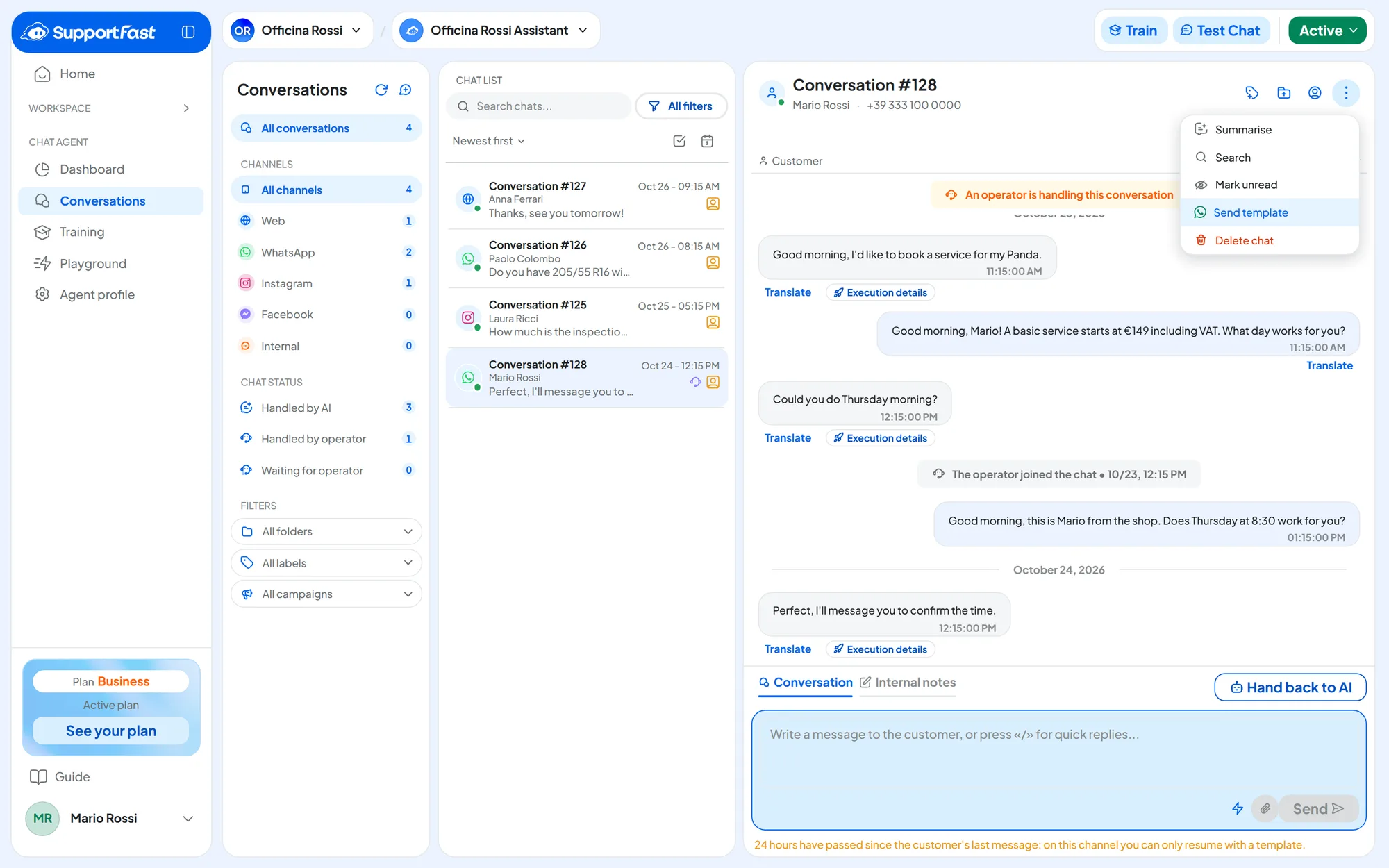Click operator headset icon on Conversation #128
1389x868 pixels.
(x=695, y=382)
